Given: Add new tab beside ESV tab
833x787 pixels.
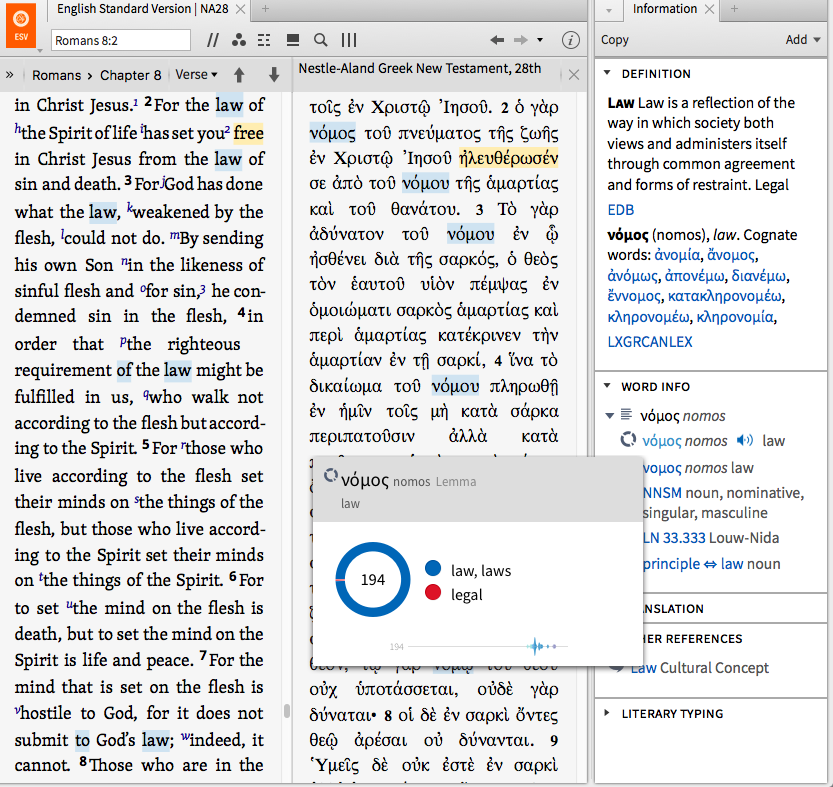Looking at the screenshot, I should pos(266,9).
